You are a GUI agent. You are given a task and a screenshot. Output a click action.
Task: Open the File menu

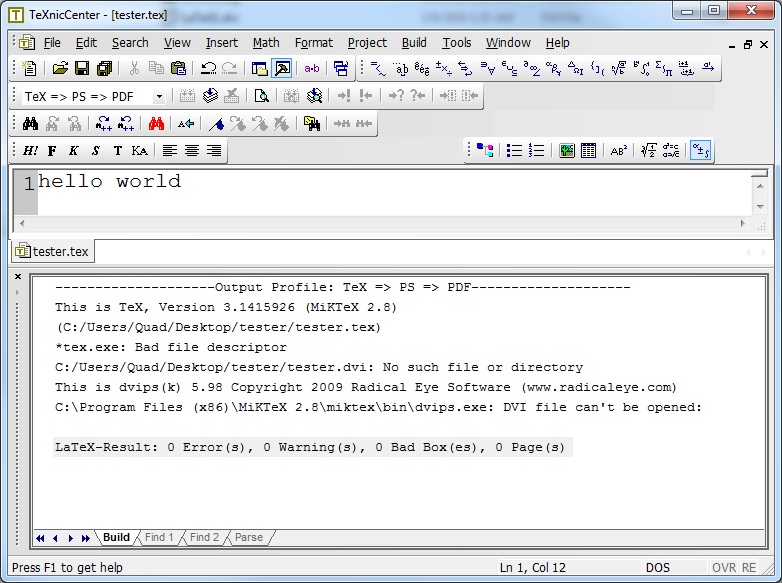coord(52,43)
